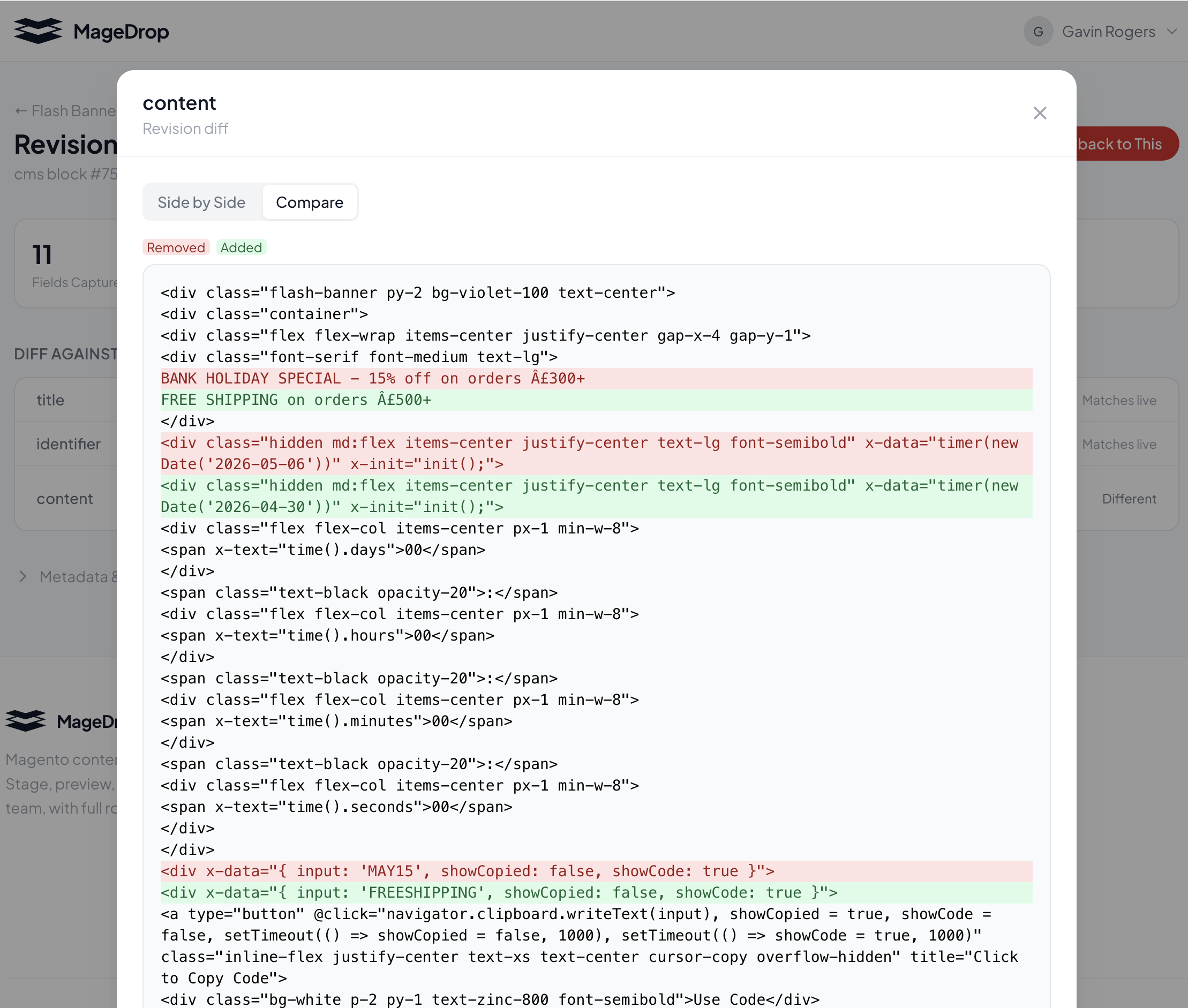The width and height of the screenshot is (1188, 1008).
Task: Click the MageDrop logo in header
Action: (92, 32)
